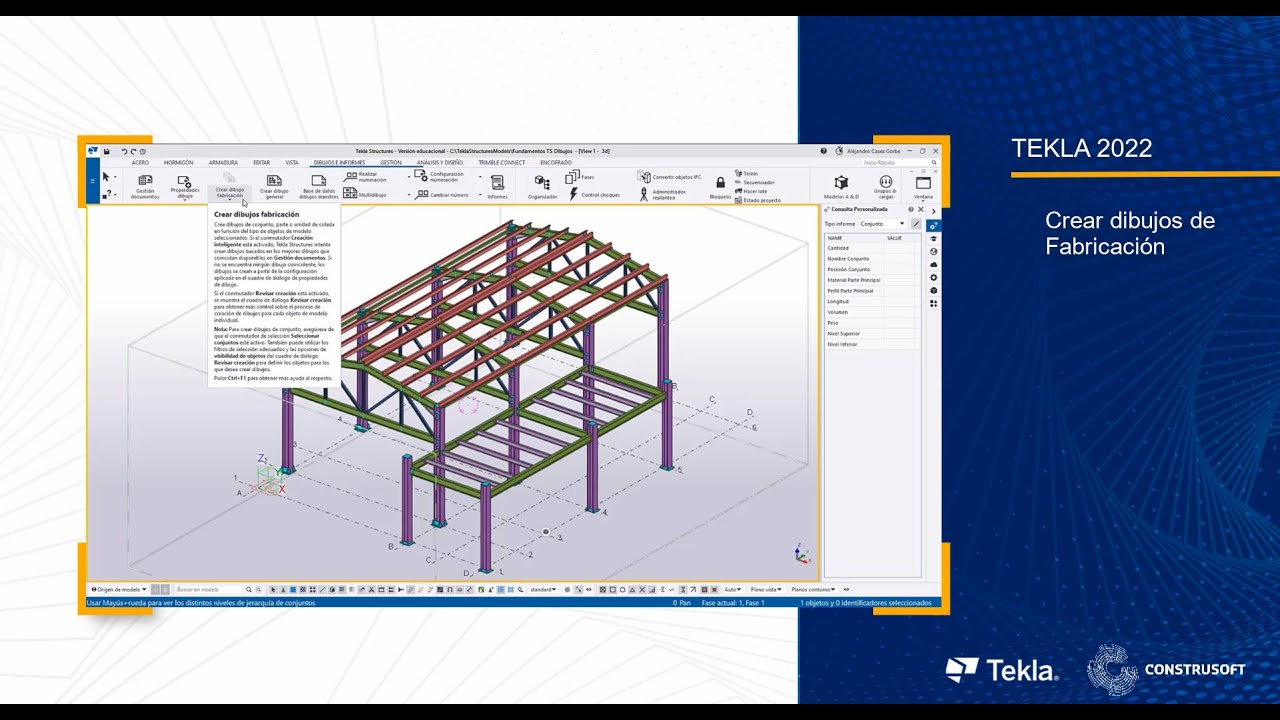Open the Auto snap dropdown
The image size is (1280, 720).
click(732, 590)
